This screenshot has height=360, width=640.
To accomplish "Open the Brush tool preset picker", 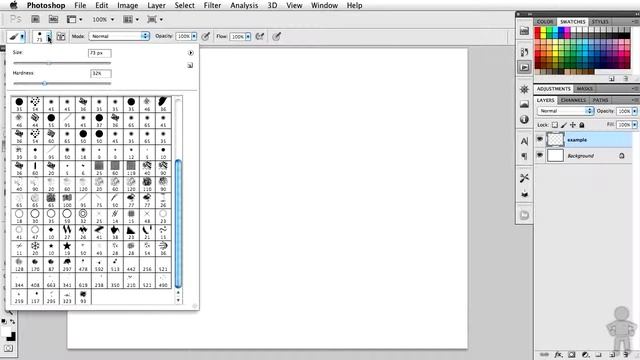I will pos(16,37).
